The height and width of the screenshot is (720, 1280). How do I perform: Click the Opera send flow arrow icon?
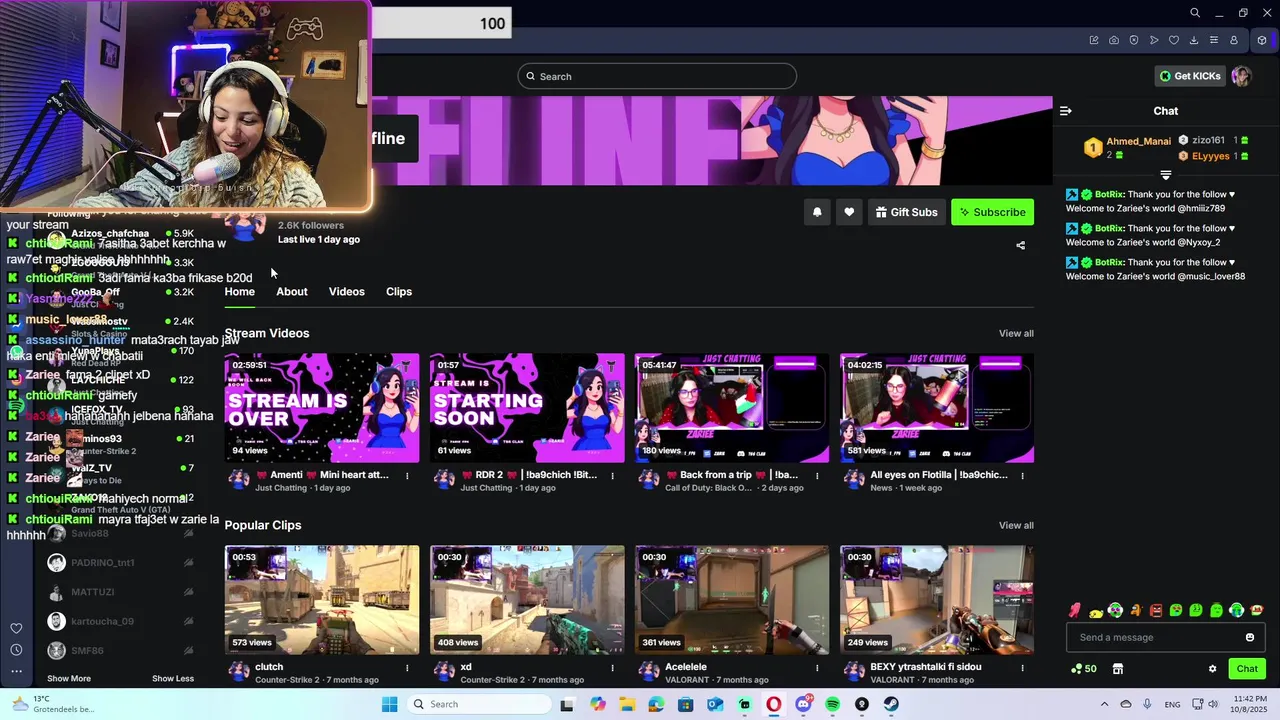click(x=1154, y=40)
